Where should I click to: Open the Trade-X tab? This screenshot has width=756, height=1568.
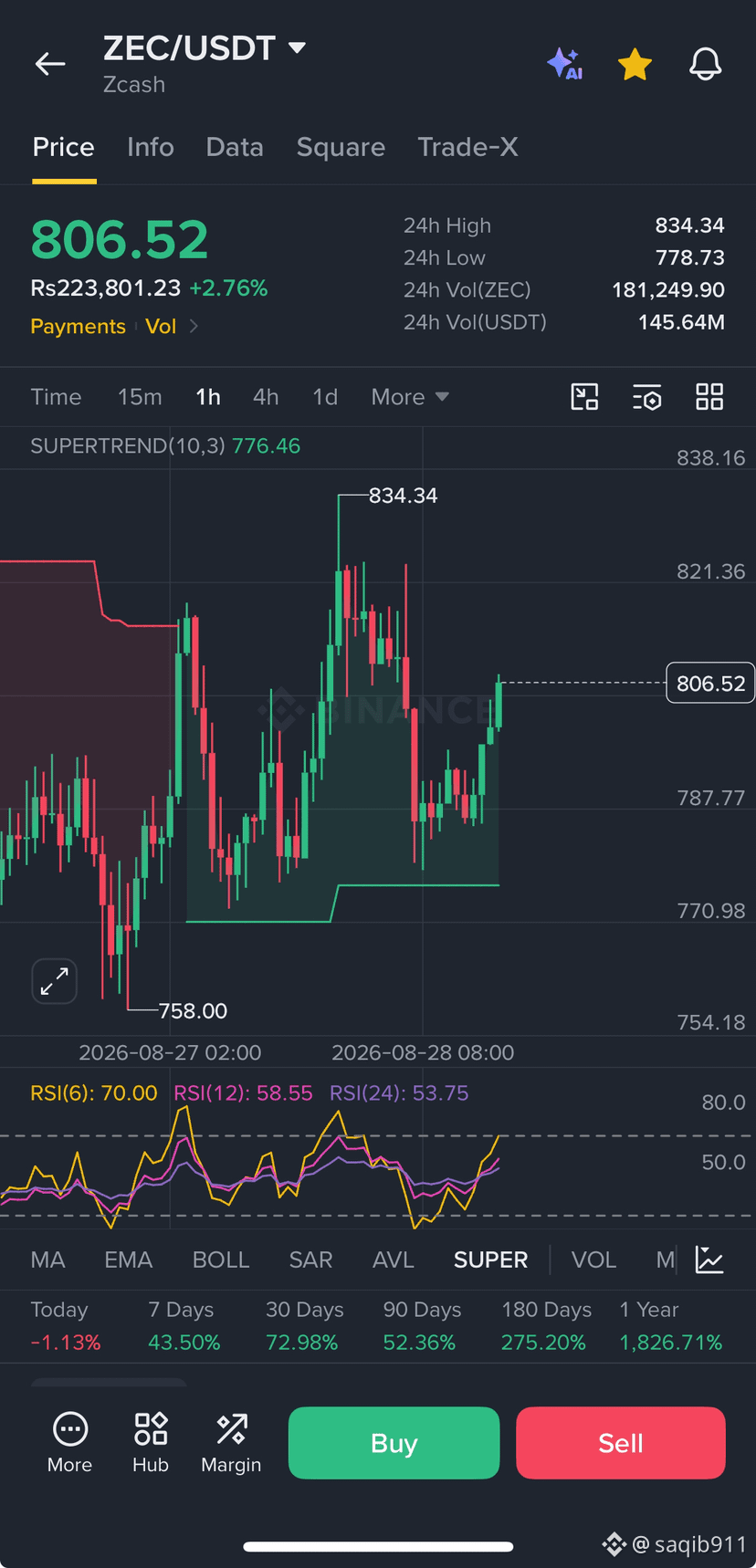click(467, 147)
